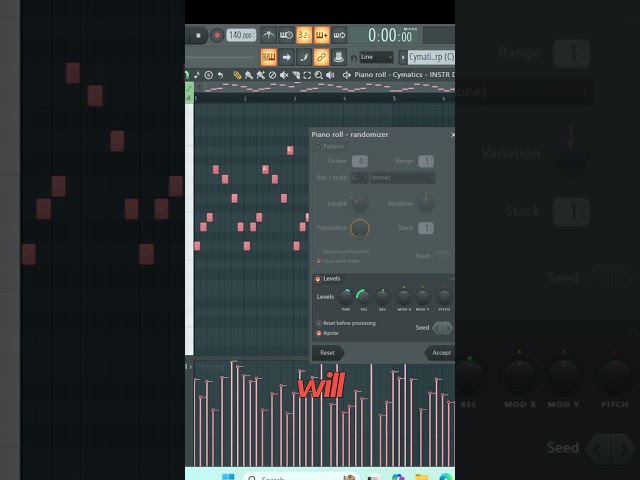
Task: Click the undo arrow icon in piano roll toolbar
Action: [220, 75]
